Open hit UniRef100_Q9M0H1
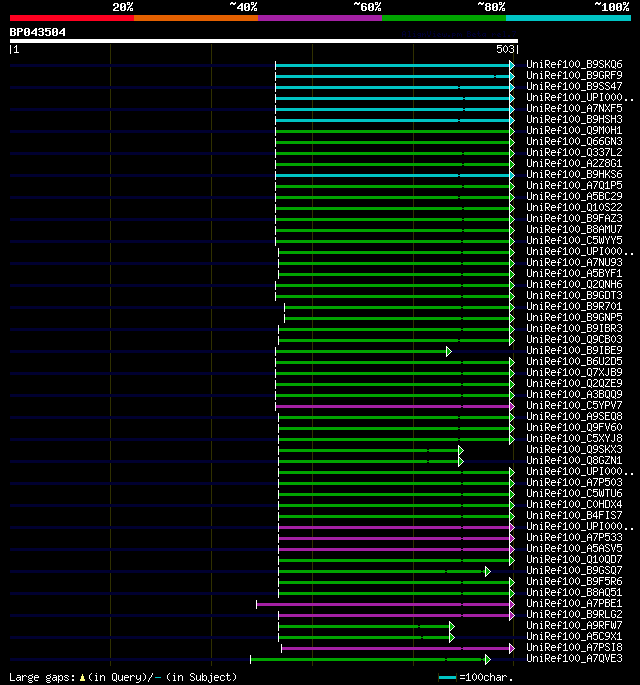 click(x=574, y=130)
